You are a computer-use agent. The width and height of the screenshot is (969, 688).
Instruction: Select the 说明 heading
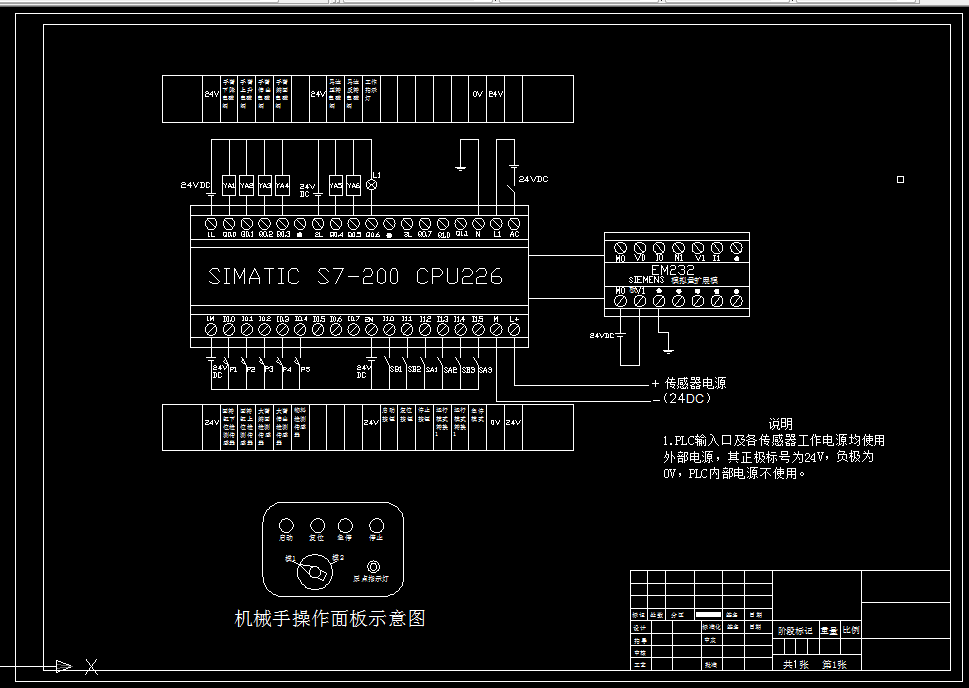click(780, 424)
